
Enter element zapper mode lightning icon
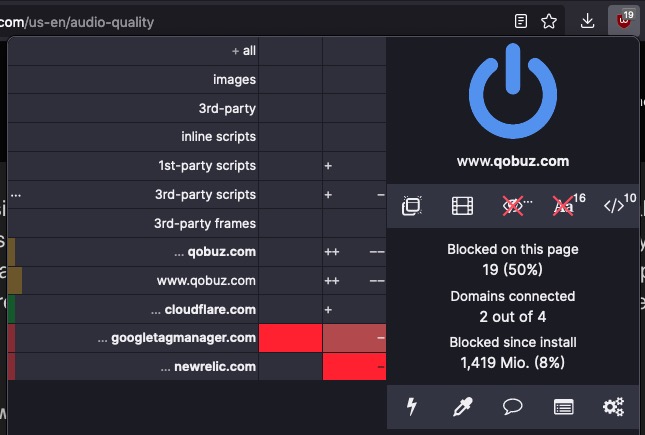412,407
